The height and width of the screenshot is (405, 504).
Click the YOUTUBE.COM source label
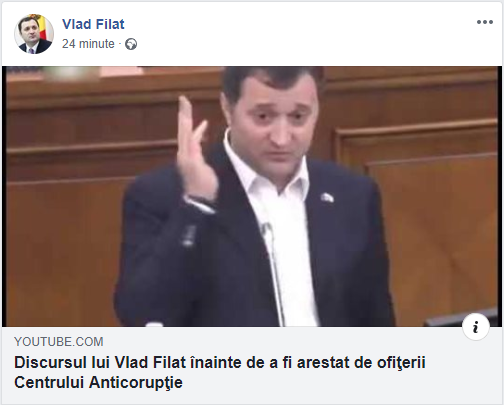click(59, 342)
